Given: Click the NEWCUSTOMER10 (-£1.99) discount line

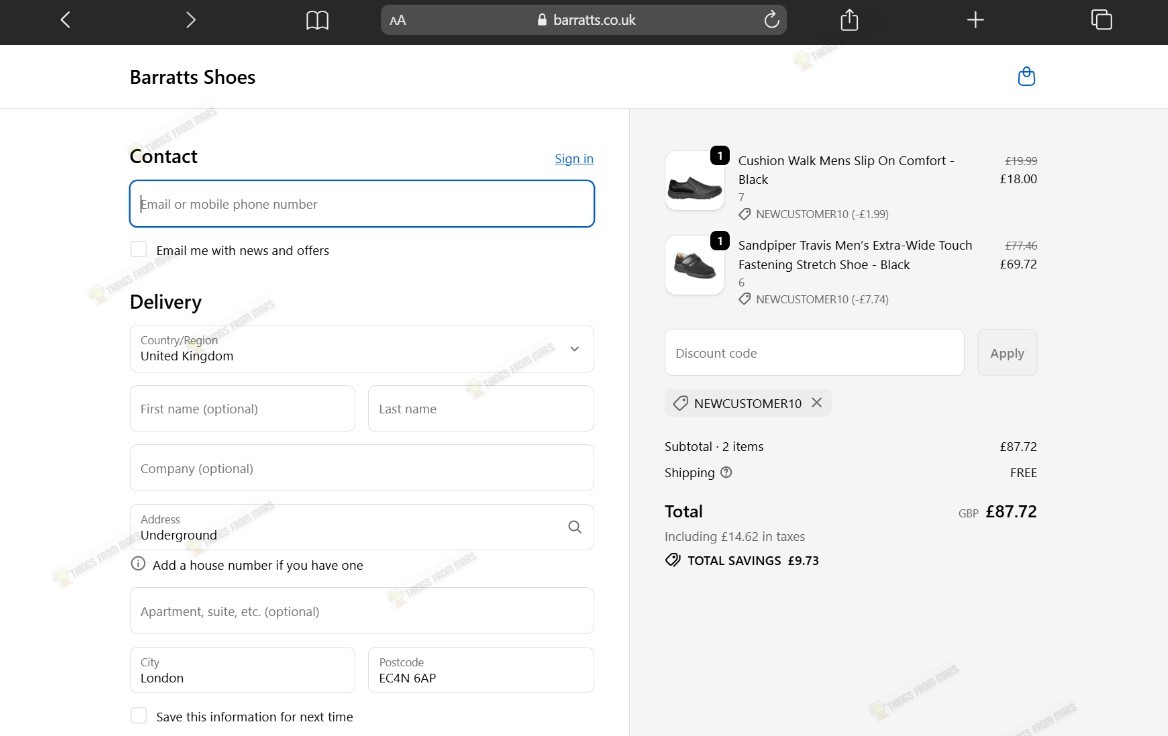Looking at the screenshot, I should pyautogui.click(x=813, y=215).
